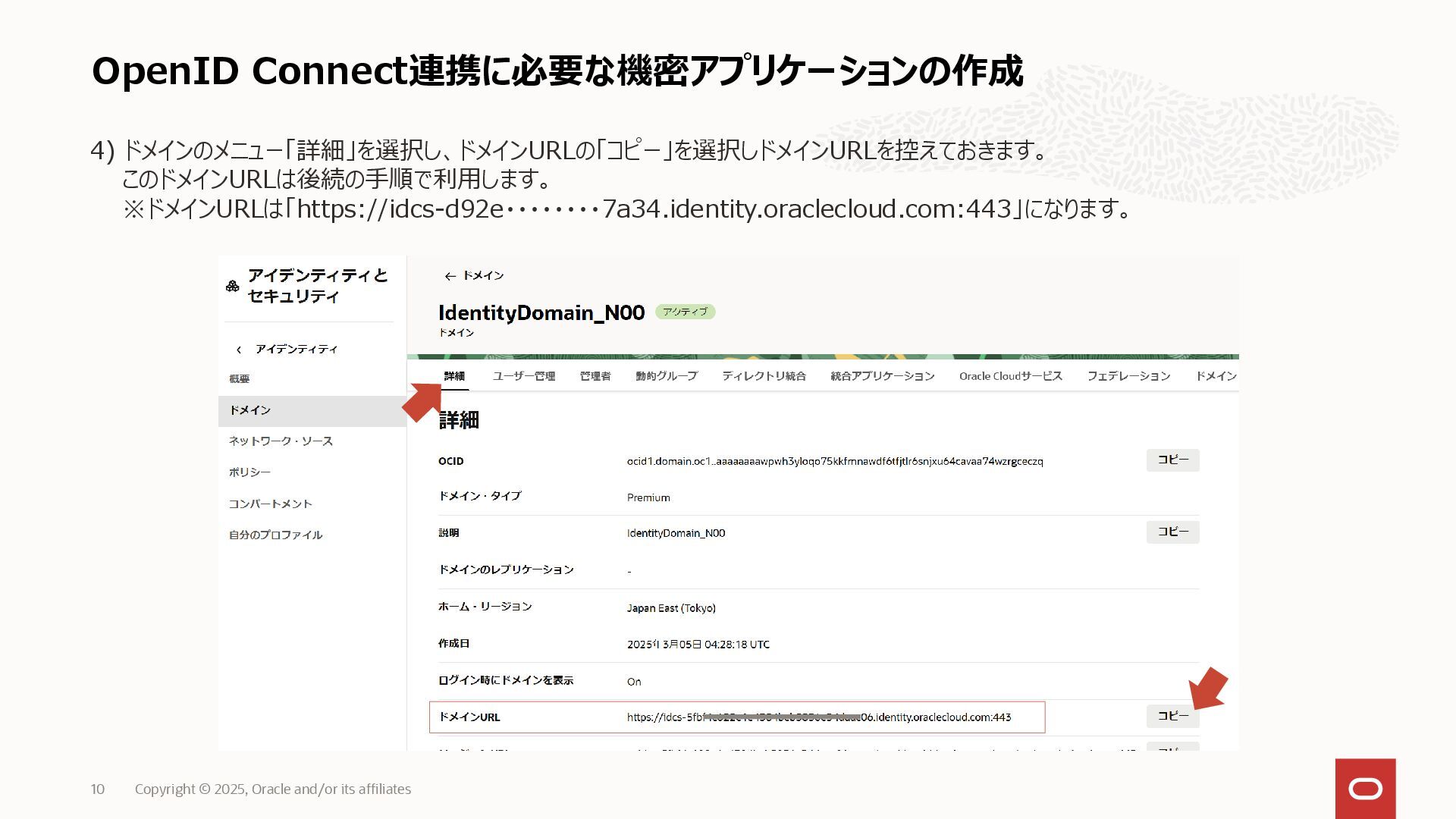Switch to the 統合アプリケーション tab
The height and width of the screenshot is (819, 1456).
coord(883,376)
